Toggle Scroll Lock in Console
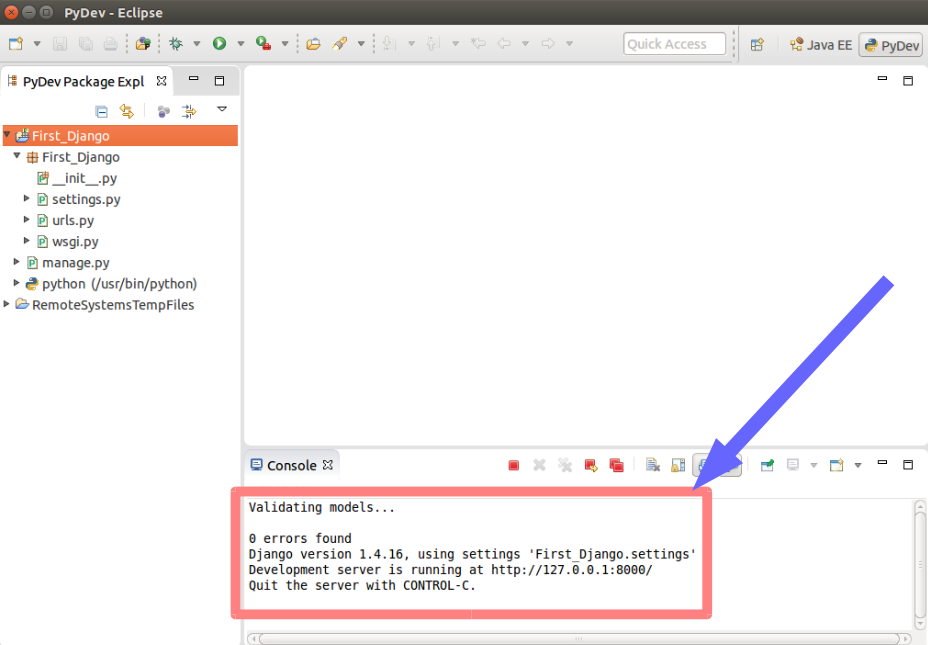 click(678, 466)
